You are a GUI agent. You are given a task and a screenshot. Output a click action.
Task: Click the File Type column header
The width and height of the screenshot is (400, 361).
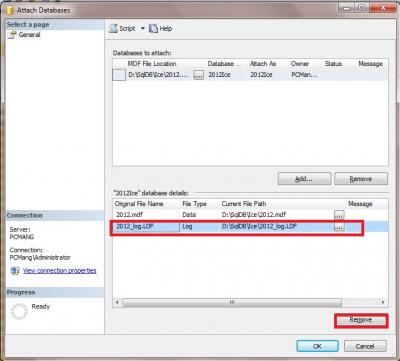tap(194, 204)
